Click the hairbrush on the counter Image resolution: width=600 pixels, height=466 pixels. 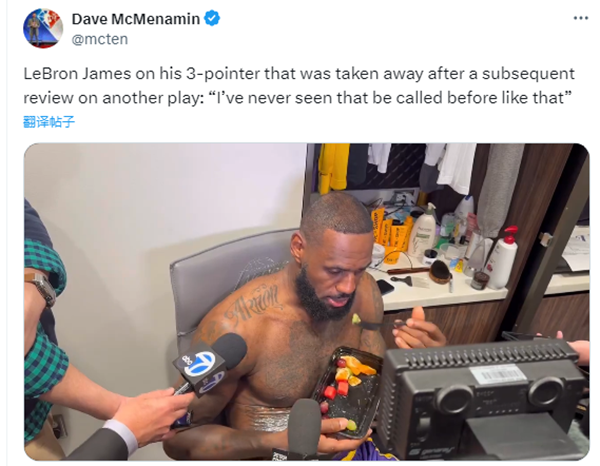pos(441,272)
